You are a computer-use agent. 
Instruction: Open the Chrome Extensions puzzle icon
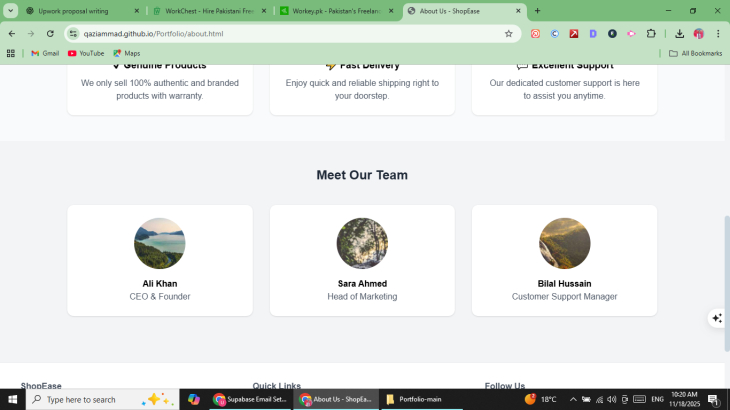[x=651, y=33]
